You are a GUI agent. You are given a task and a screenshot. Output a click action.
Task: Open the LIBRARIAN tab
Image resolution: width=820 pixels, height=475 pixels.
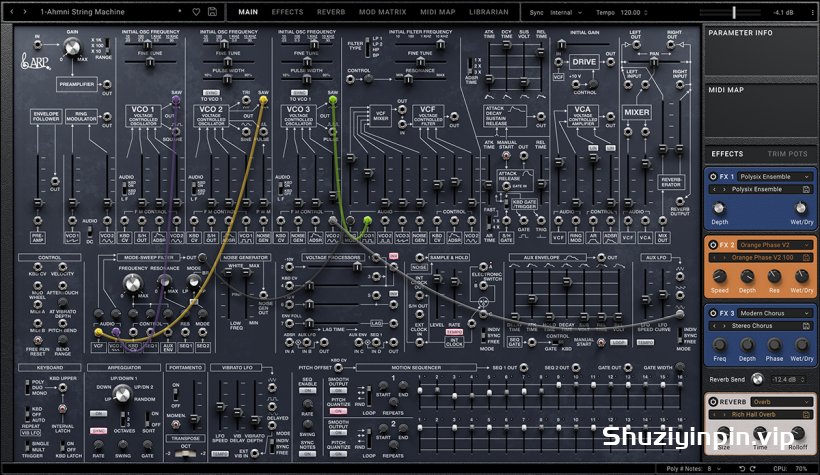point(488,12)
